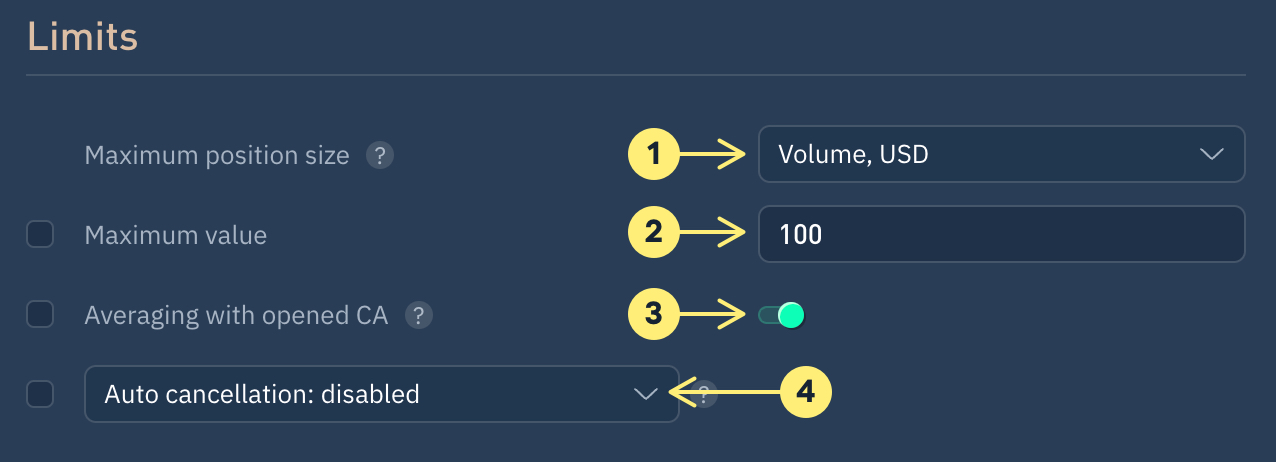Click the Maximum value input showing 100
The height and width of the screenshot is (462, 1276).
pyautogui.click(x=1000, y=235)
